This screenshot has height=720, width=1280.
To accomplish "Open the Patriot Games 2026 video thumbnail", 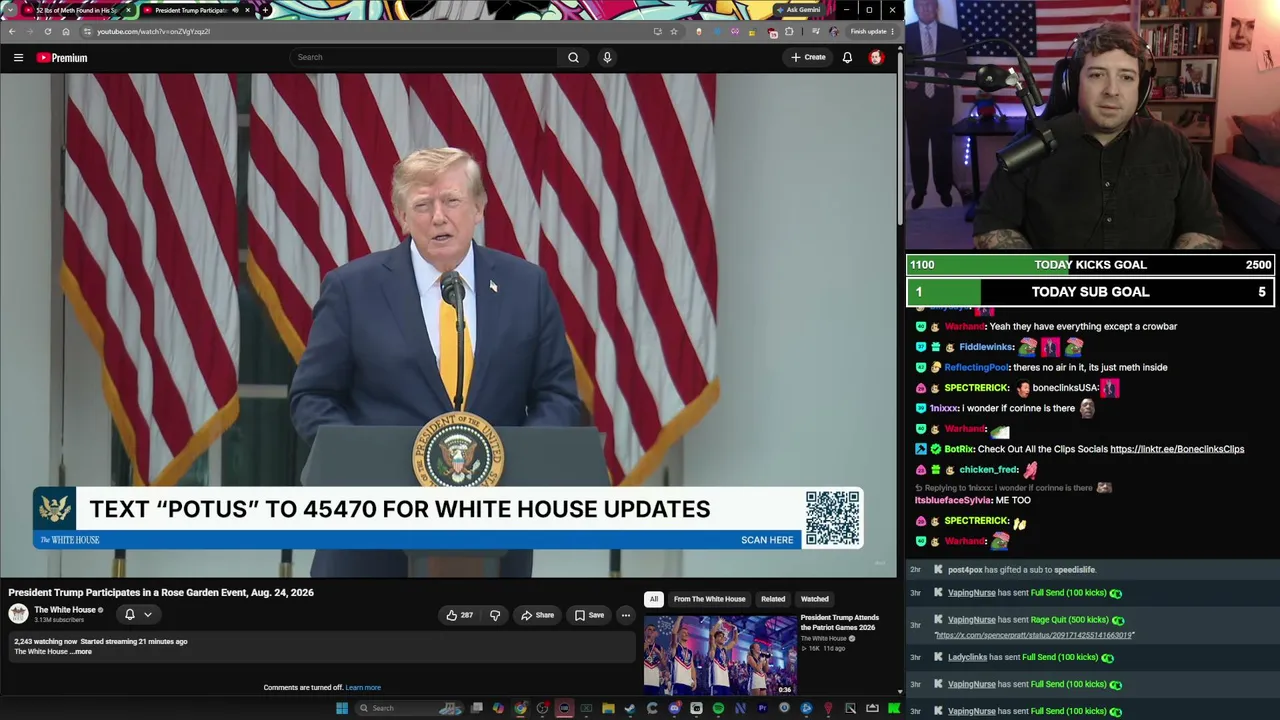I will (720, 655).
